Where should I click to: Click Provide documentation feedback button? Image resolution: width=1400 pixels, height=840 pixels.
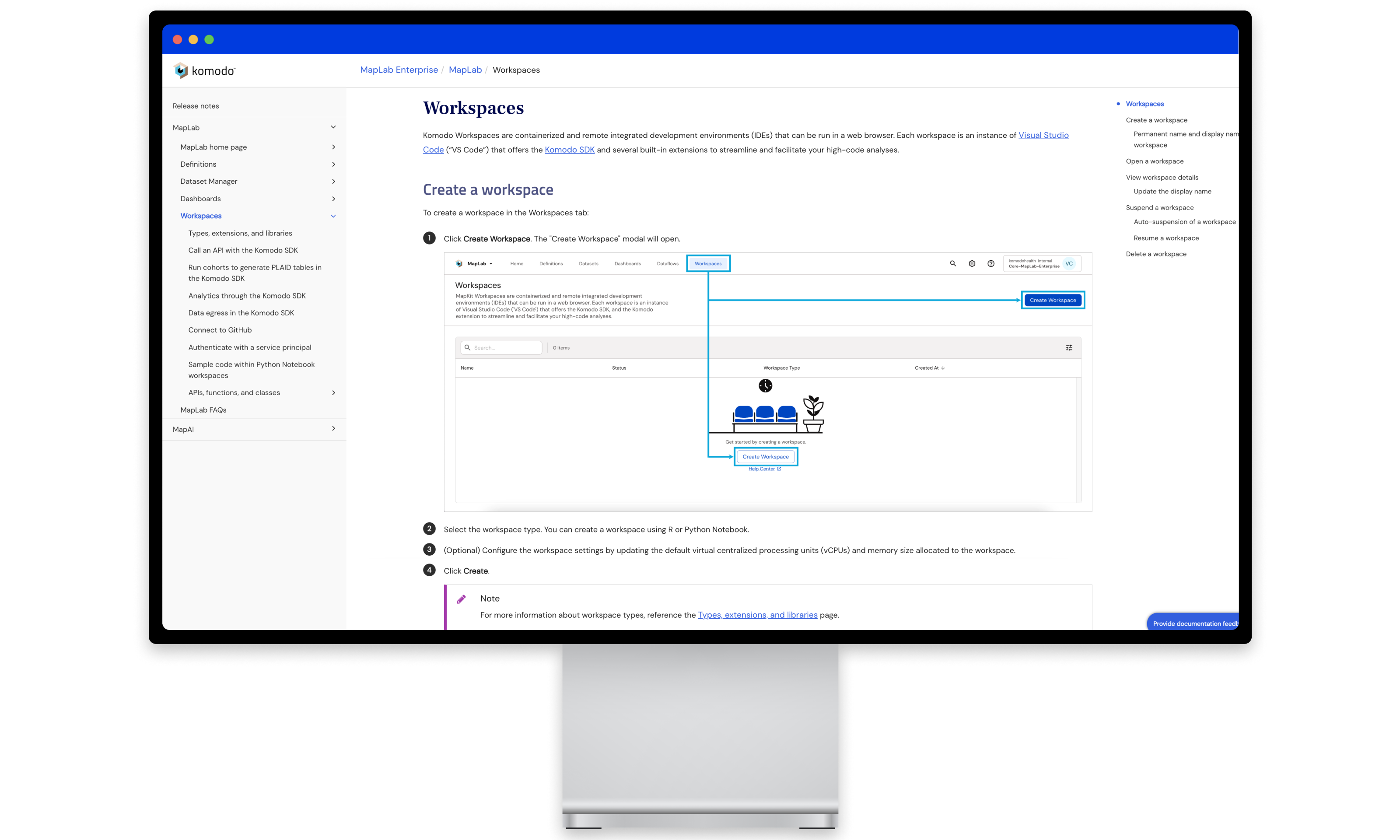[x=1194, y=623]
